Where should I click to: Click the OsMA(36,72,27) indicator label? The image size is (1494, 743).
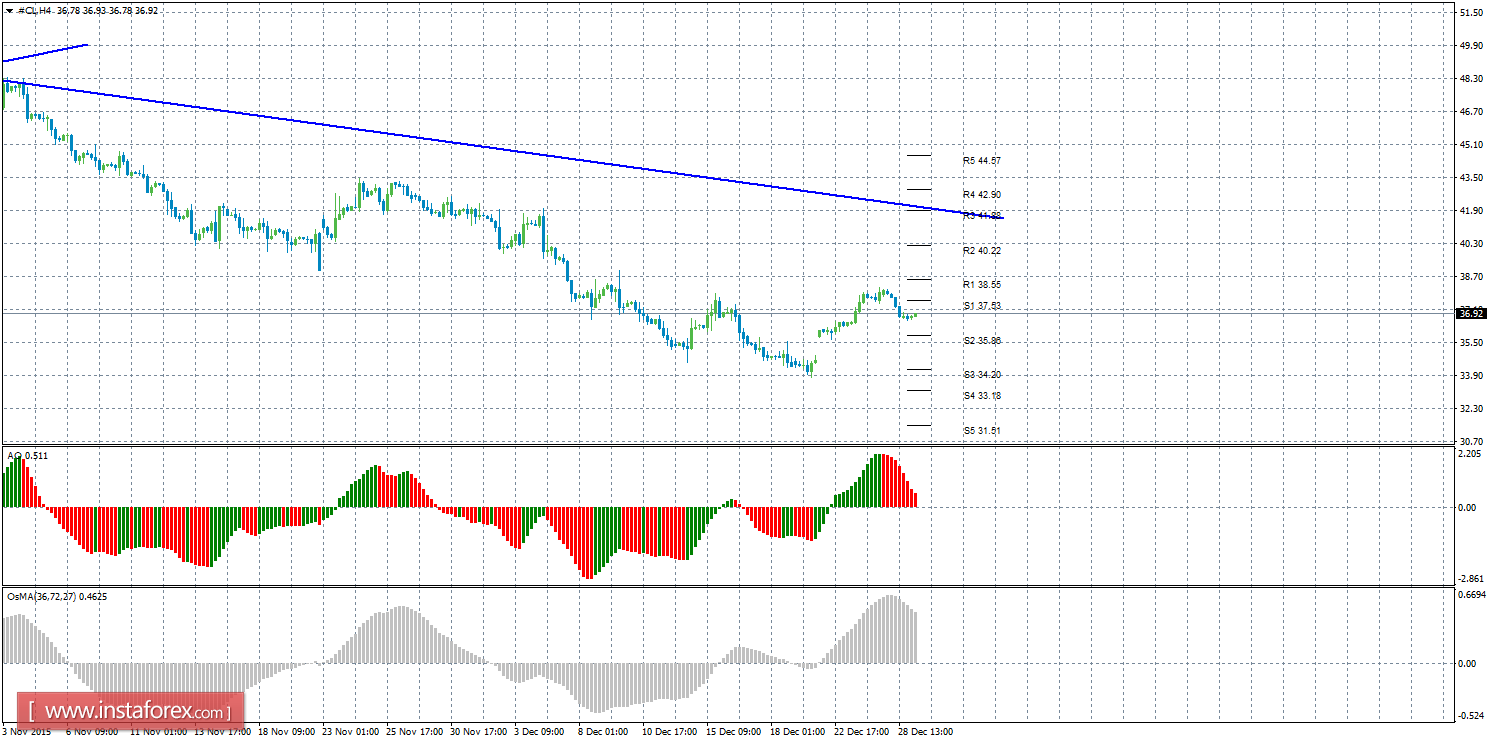58,596
